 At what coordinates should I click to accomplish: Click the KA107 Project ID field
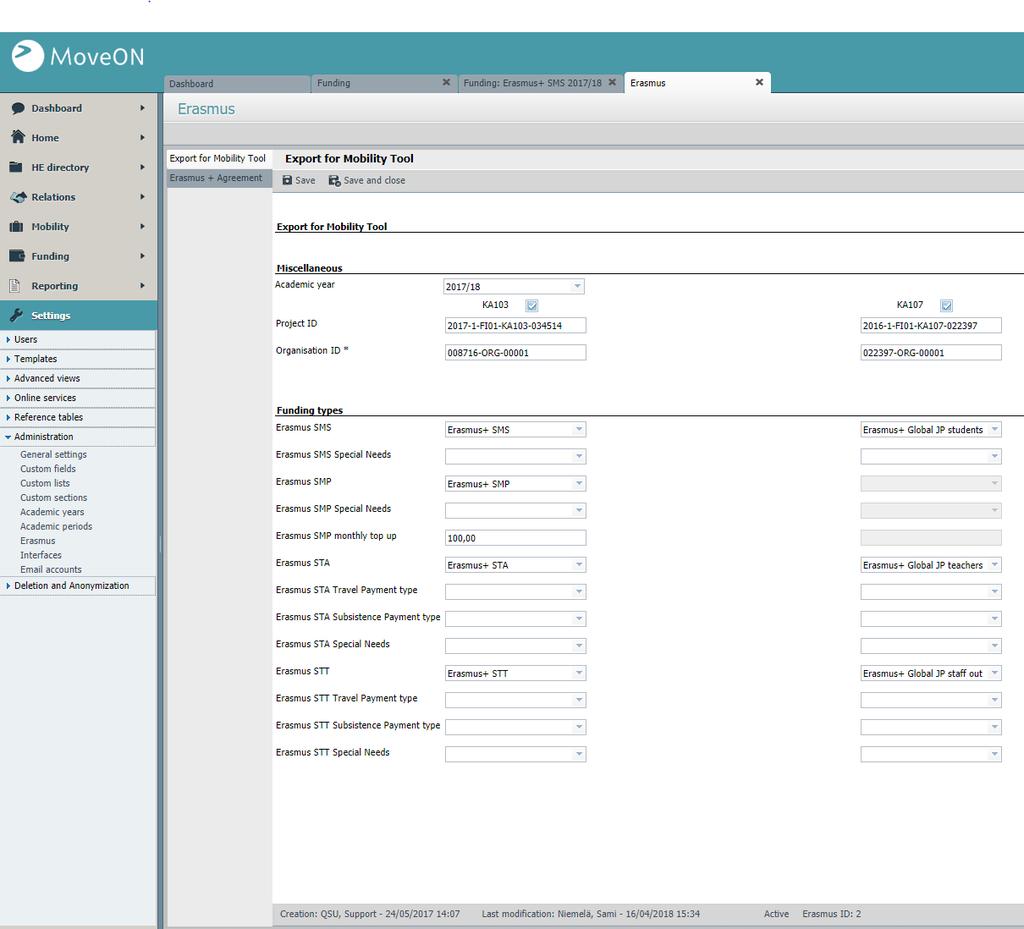click(x=931, y=326)
